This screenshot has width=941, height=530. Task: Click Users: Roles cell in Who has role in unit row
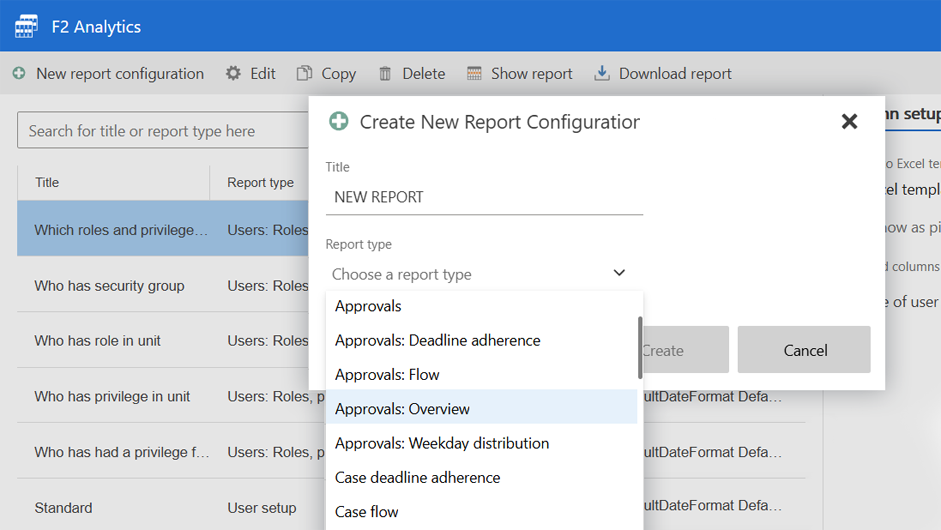coord(268,341)
